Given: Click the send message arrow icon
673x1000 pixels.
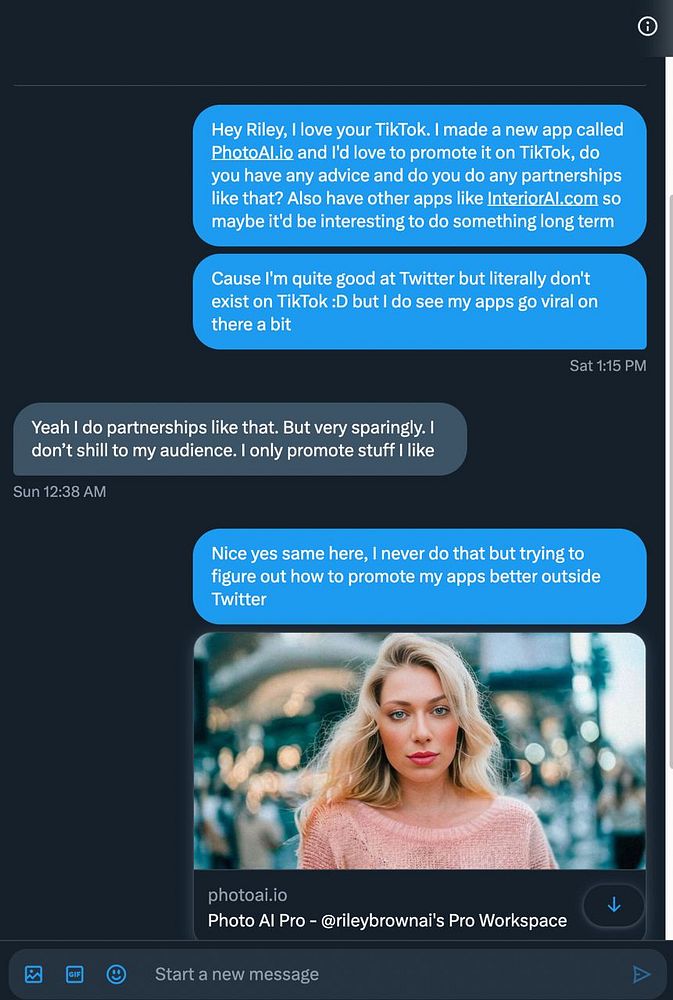Looking at the screenshot, I should [x=641, y=974].
